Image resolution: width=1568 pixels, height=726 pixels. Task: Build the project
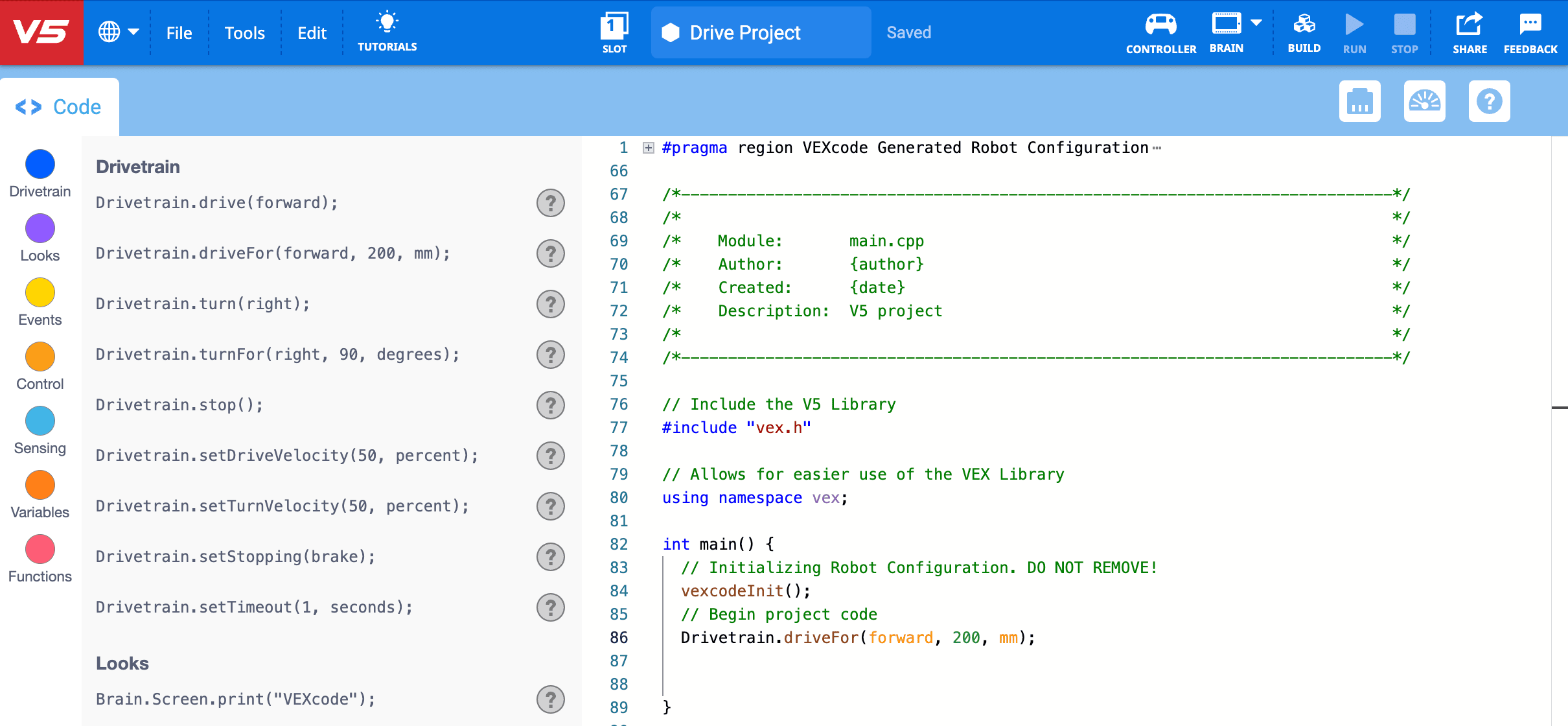[x=1305, y=30]
